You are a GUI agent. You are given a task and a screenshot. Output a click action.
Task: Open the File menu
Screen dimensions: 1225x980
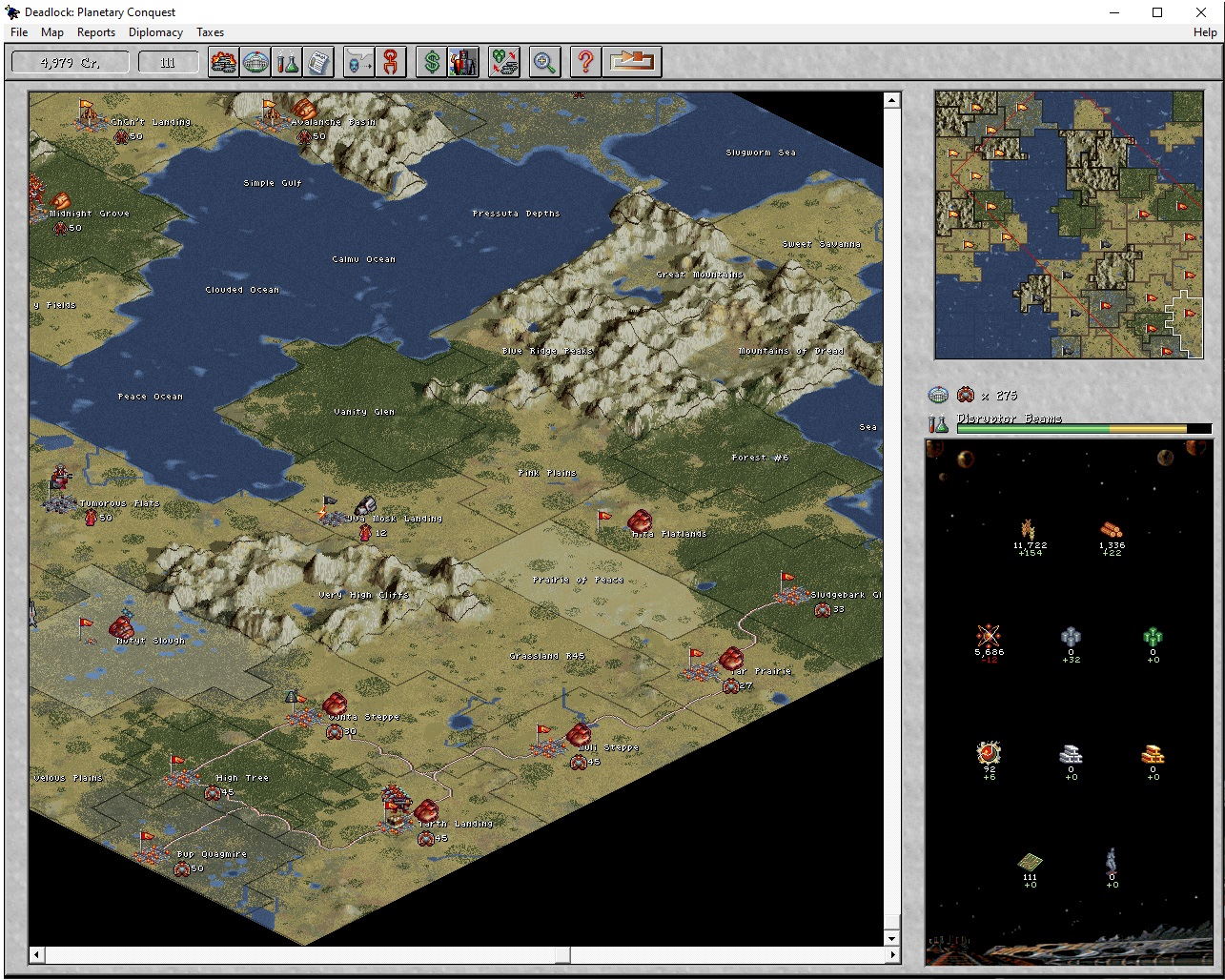click(x=19, y=32)
